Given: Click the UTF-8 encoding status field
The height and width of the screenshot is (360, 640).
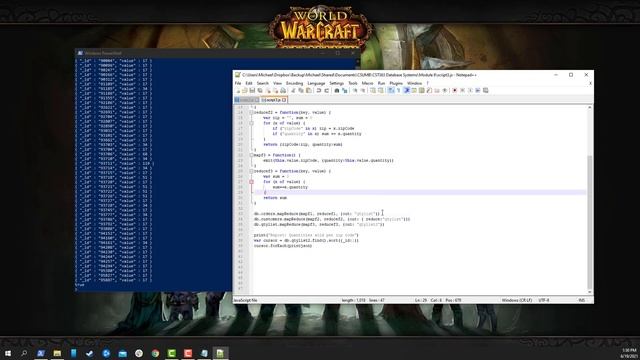Looking at the screenshot, I should (x=544, y=300).
